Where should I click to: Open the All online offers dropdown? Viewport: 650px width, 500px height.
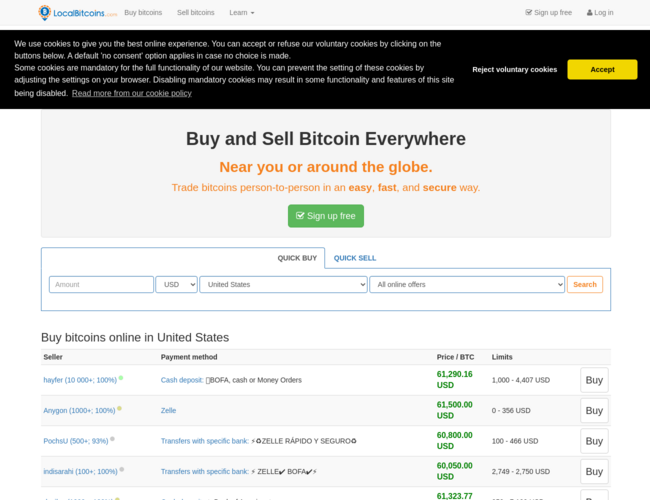pyautogui.click(x=467, y=284)
